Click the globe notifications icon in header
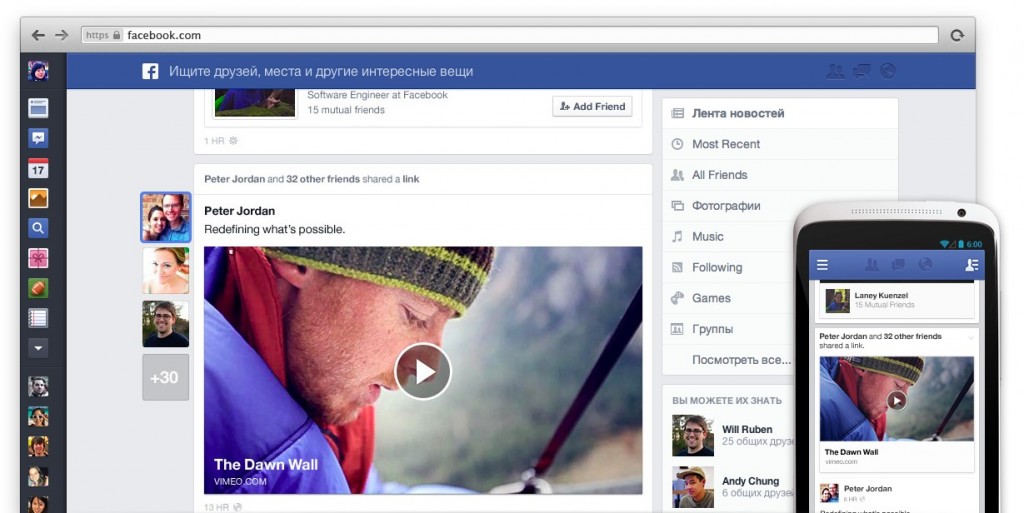The height and width of the screenshot is (513, 1024). (887, 71)
